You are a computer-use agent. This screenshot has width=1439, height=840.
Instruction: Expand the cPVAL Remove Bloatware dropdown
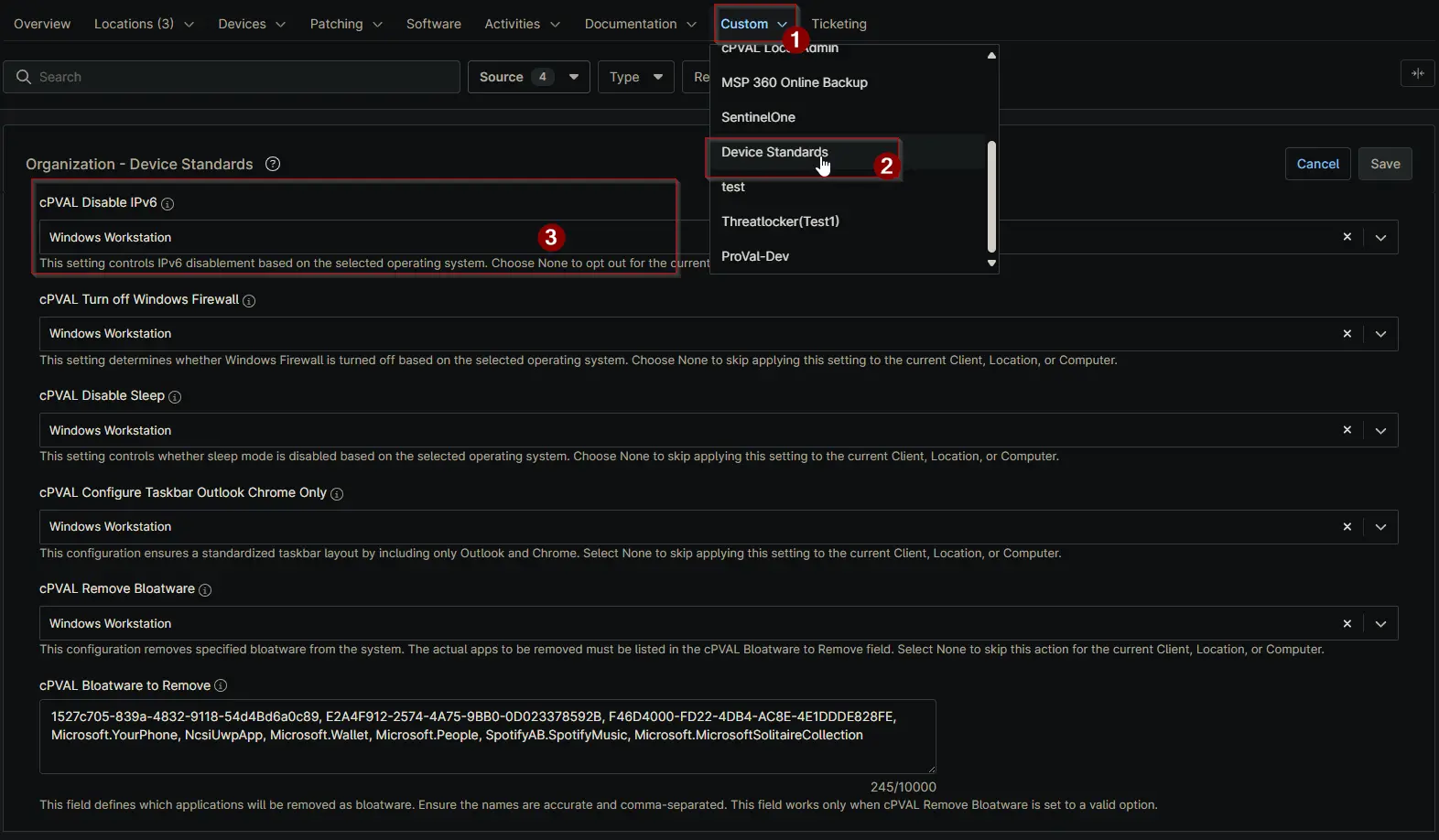click(x=1380, y=624)
